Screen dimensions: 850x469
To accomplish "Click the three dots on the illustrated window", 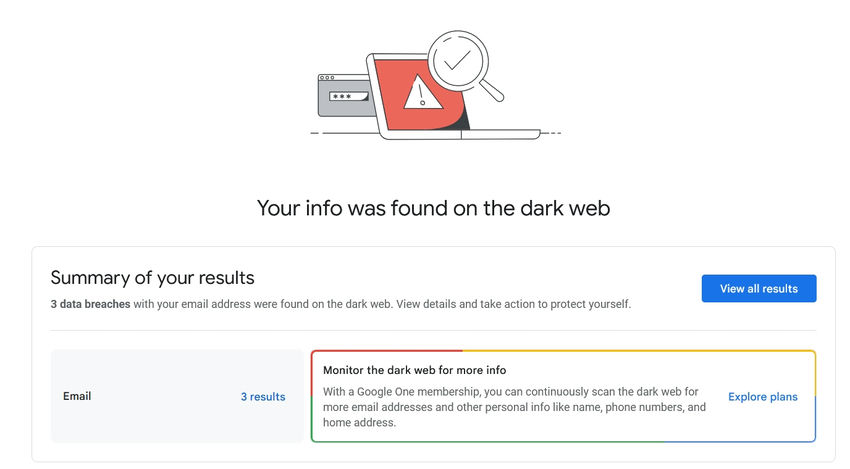I will pos(326,78).
